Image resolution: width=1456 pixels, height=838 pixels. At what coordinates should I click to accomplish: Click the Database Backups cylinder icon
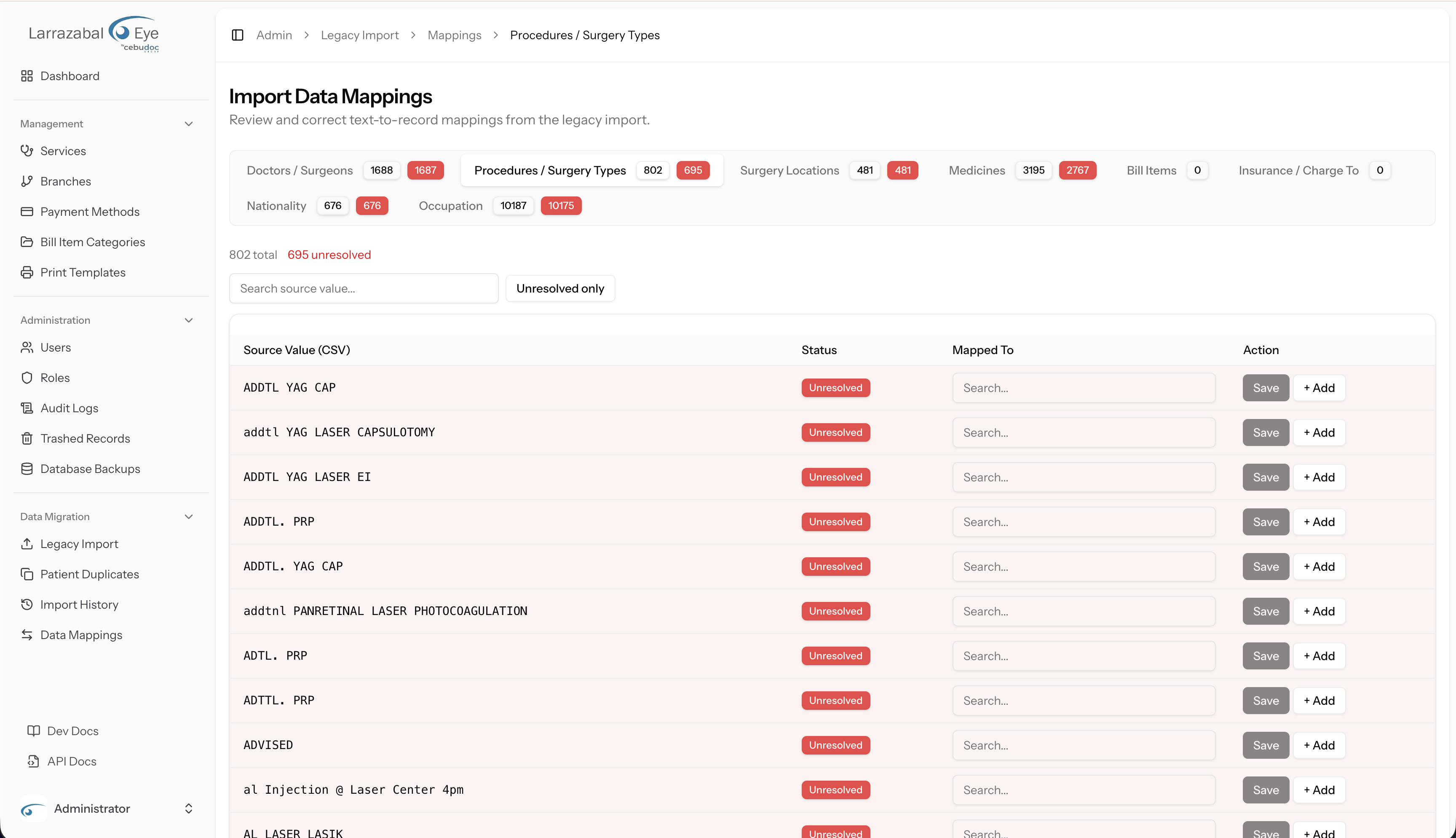pyautogui.click(x=27, y=468)
